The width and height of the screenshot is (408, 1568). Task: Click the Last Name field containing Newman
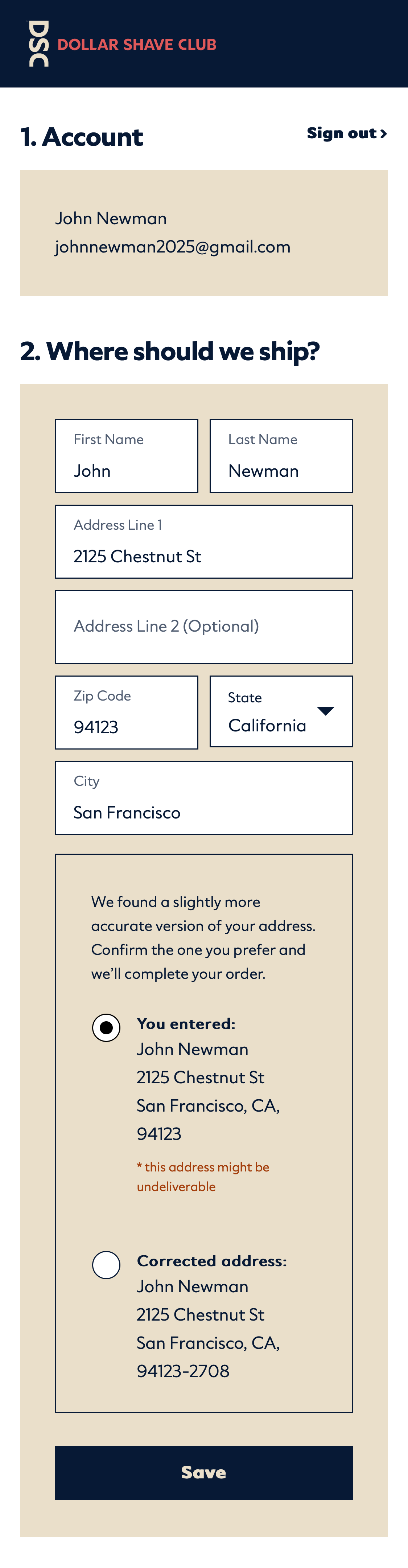281,455
